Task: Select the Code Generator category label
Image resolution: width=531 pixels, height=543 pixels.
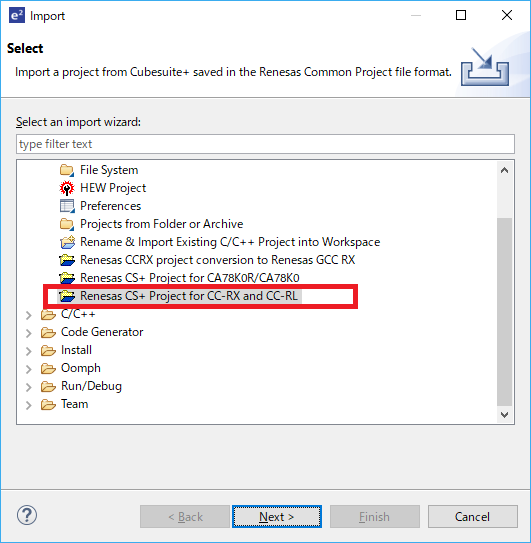Action: pyautogui.click(x=102, y=332)
